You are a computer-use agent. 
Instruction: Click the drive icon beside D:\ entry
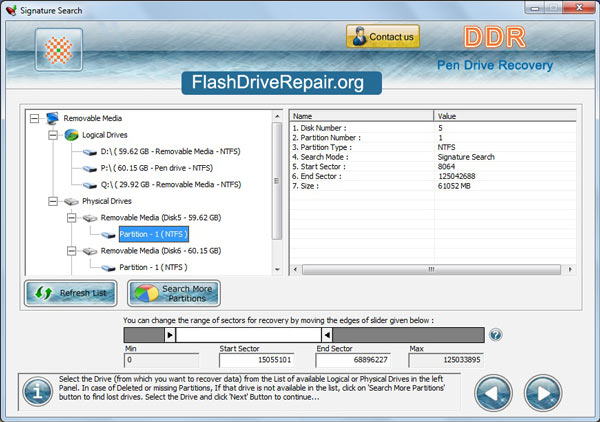[90, 152]
